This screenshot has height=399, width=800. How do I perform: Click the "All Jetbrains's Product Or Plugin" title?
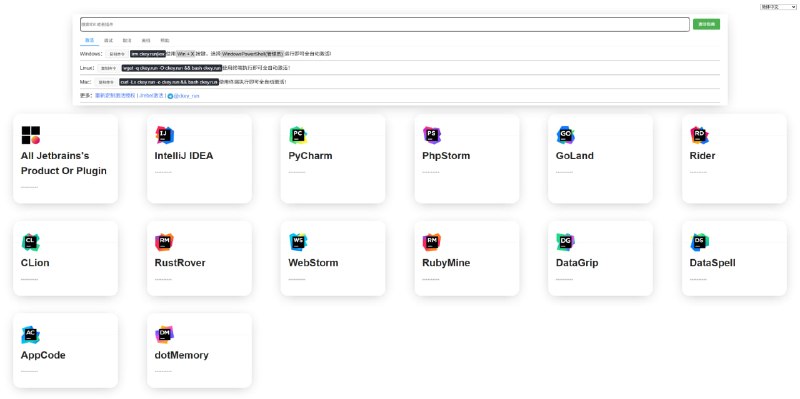click(x=64, y=163)
